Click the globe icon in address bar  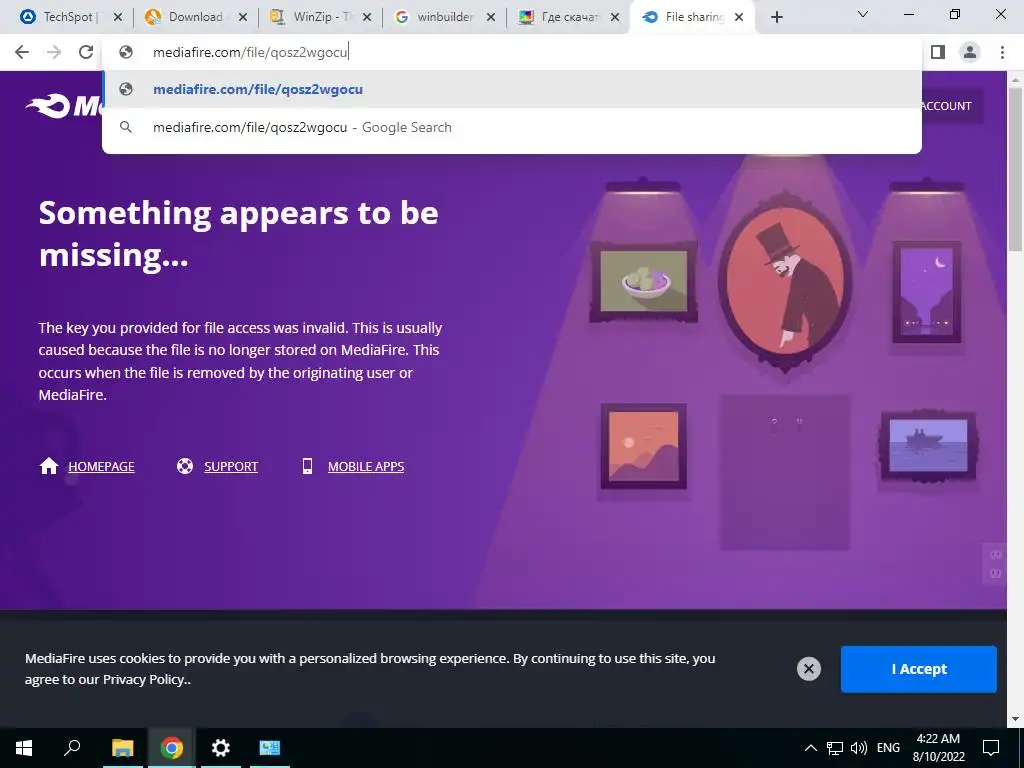pyautogui.click(x=126, y=52)
